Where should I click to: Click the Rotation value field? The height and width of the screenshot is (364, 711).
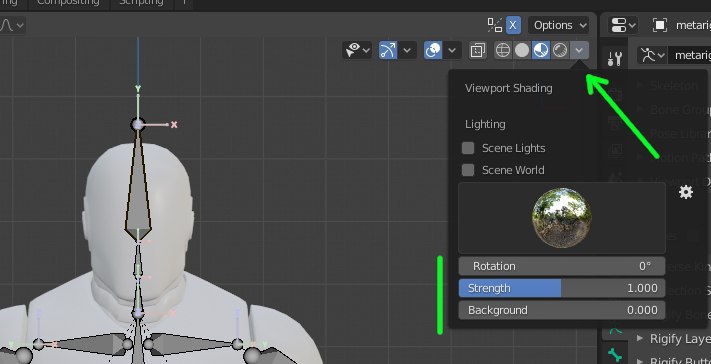coord(562,266)
